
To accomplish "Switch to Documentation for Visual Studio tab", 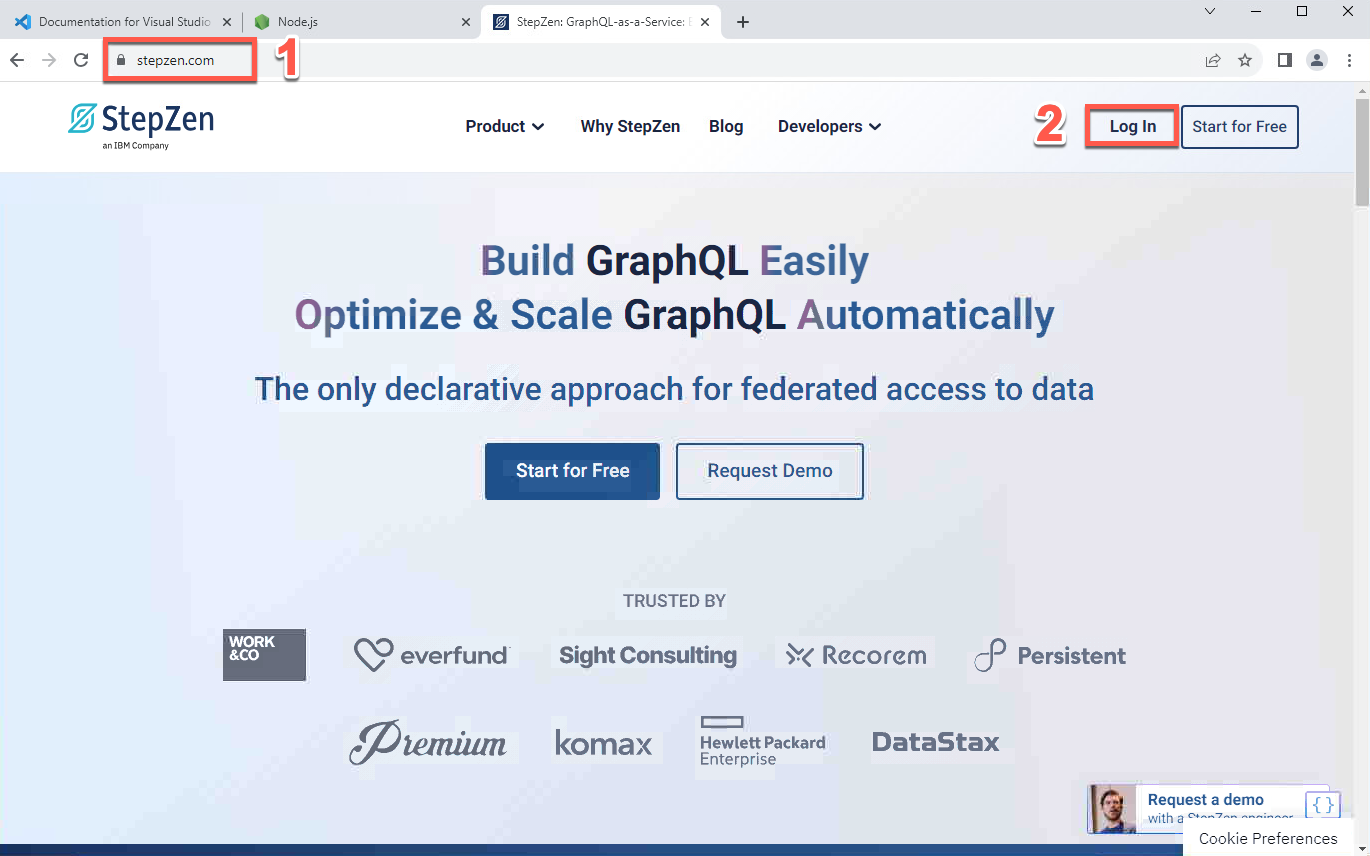I will pyautogui.click(x=124, y=22).
